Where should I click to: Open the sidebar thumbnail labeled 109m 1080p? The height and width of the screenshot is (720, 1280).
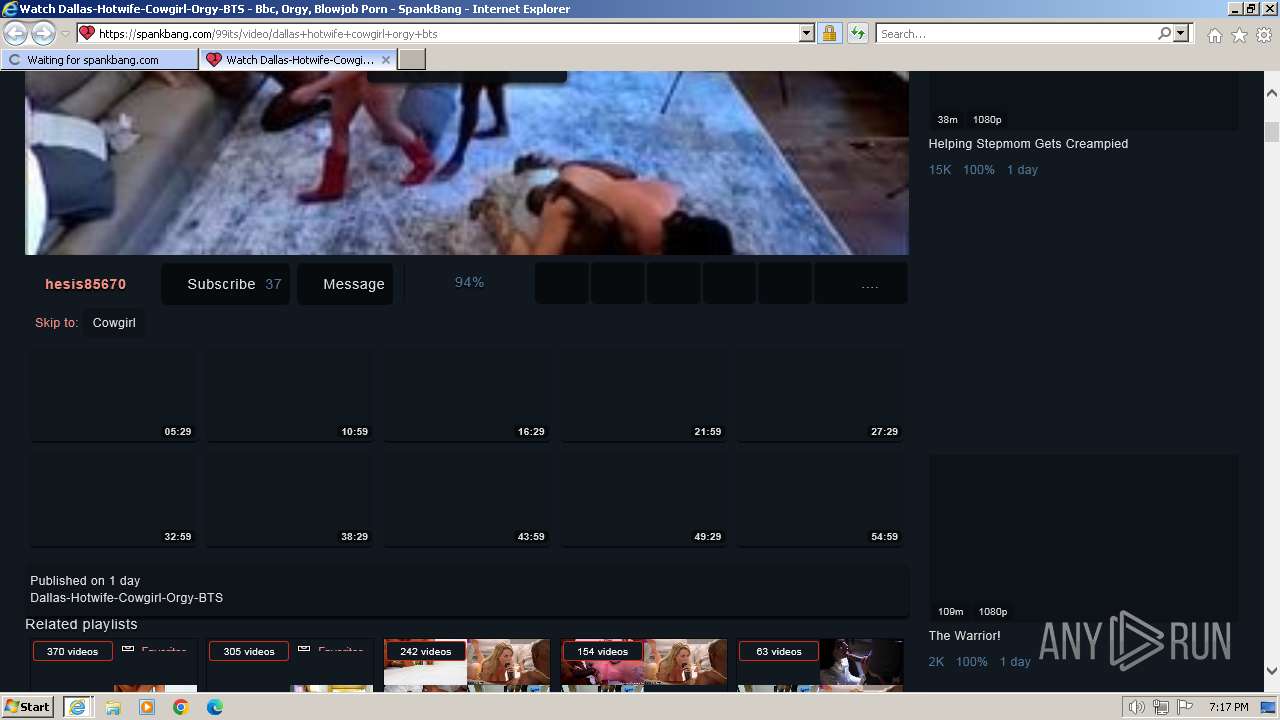click(x=1083, y=538)
